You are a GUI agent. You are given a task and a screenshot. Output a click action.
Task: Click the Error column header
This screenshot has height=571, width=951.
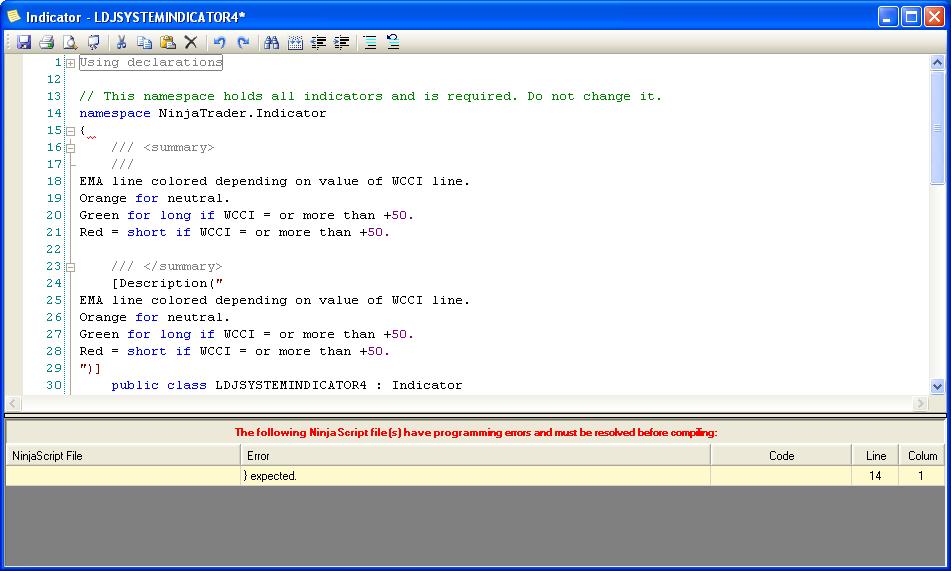[476, 456]
